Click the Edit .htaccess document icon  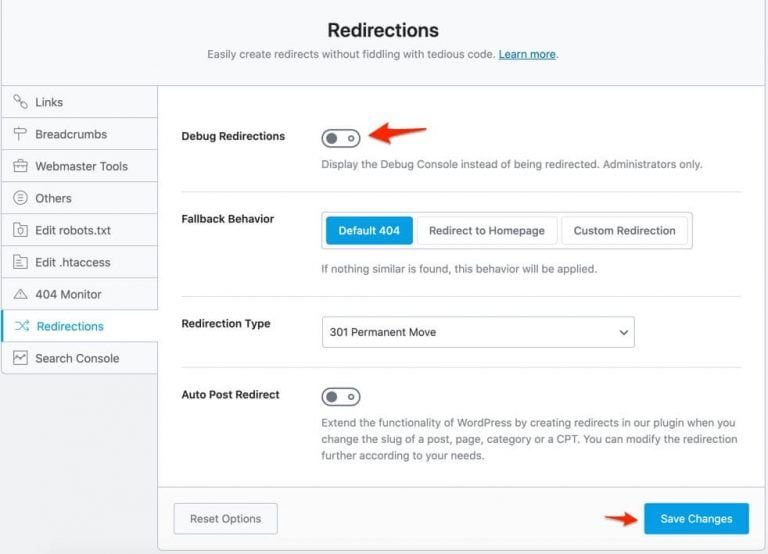click(x=20, y=262)
